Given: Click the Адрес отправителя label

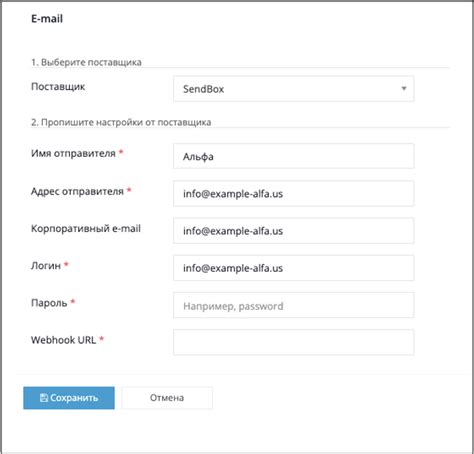Looking at the screenshot, I should click(x=77, y=191).
